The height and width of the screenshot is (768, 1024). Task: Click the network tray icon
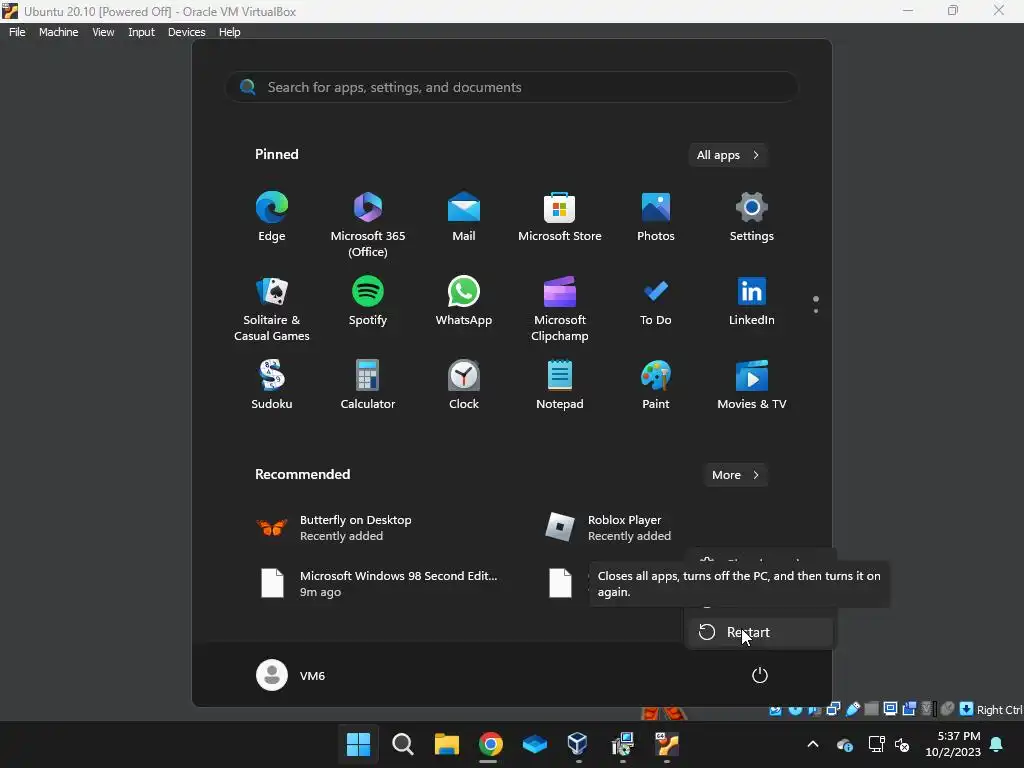coord(876,744)
